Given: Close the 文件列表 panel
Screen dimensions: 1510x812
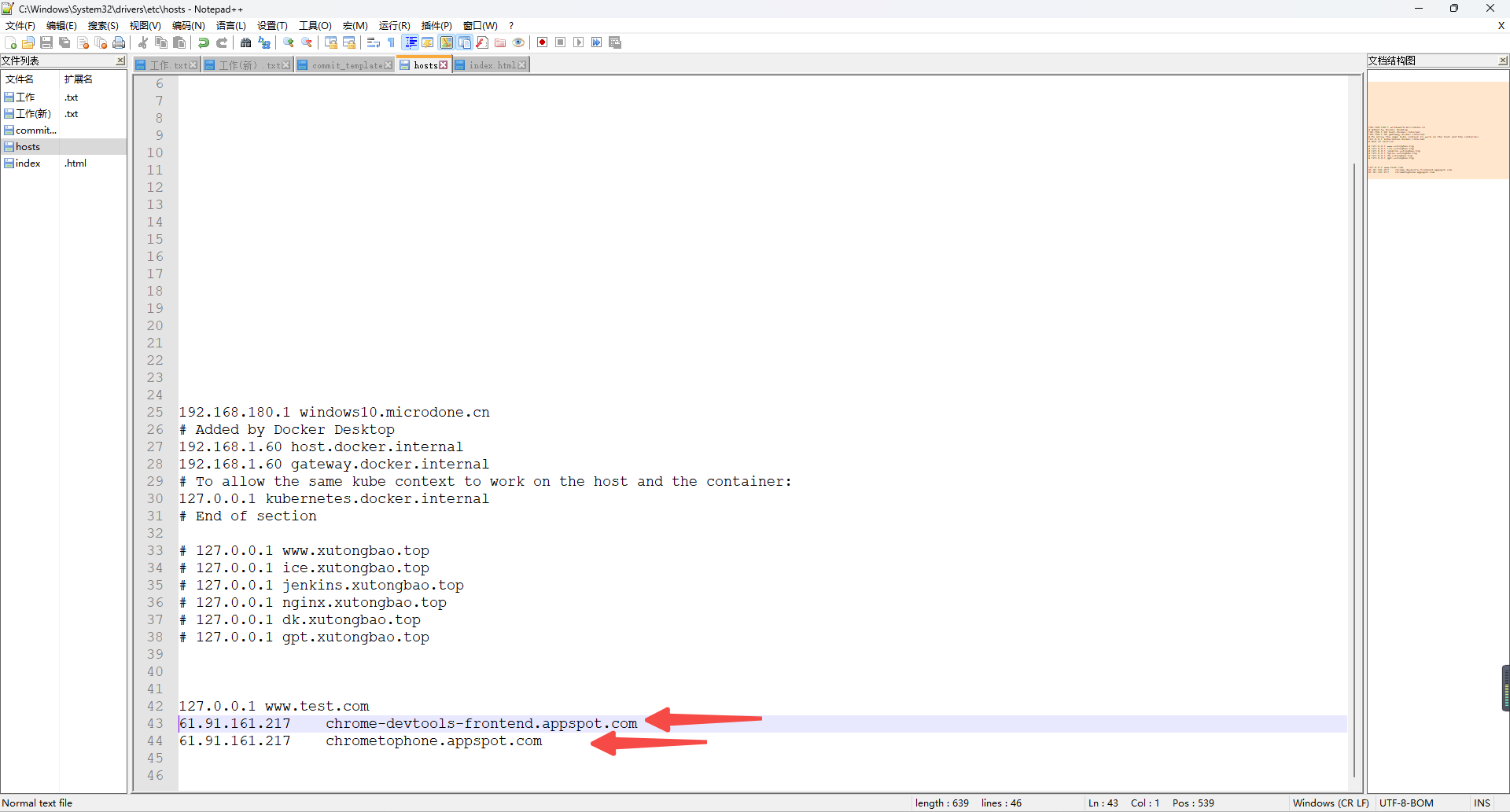Looking at the screenshot, I should click(120, 61).
